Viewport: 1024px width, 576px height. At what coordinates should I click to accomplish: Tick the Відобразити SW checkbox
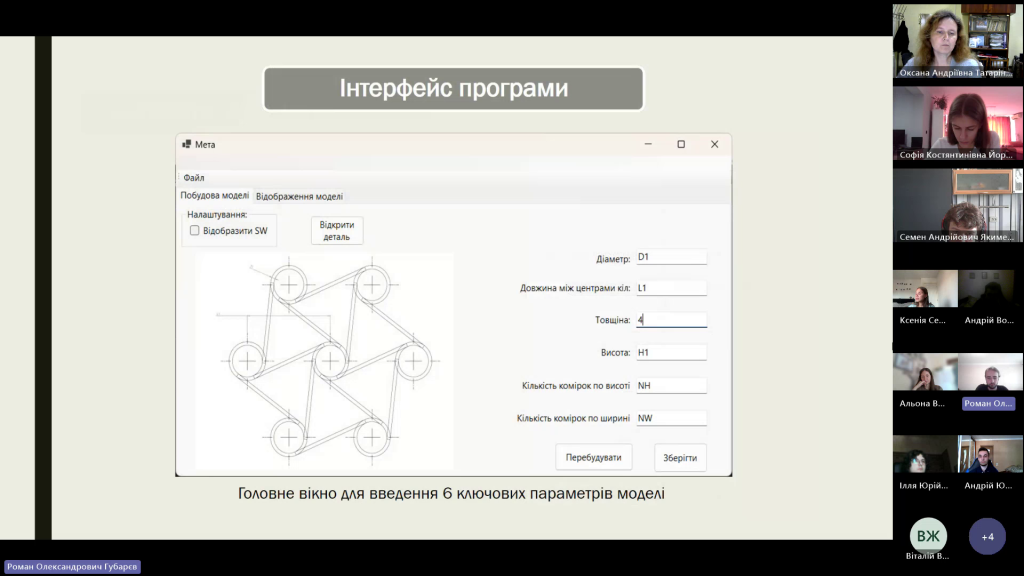[x=195, y=231]
